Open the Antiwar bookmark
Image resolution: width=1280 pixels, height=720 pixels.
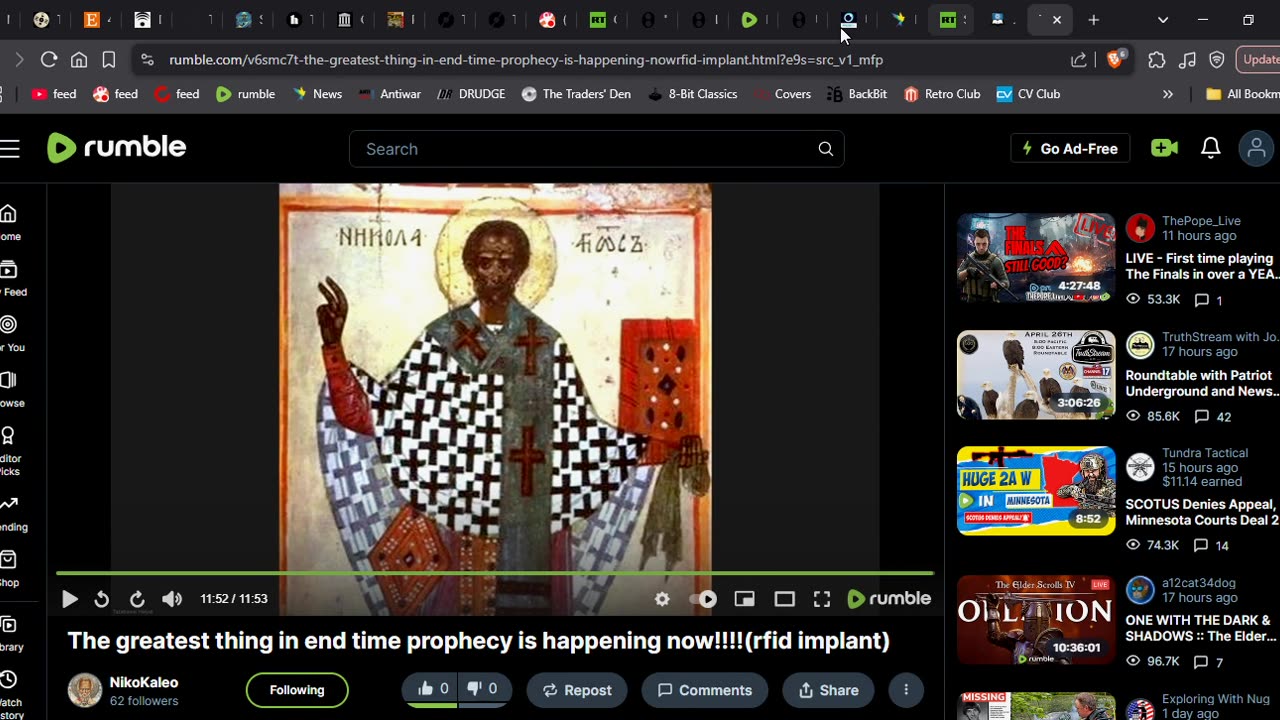pos(389,94)
